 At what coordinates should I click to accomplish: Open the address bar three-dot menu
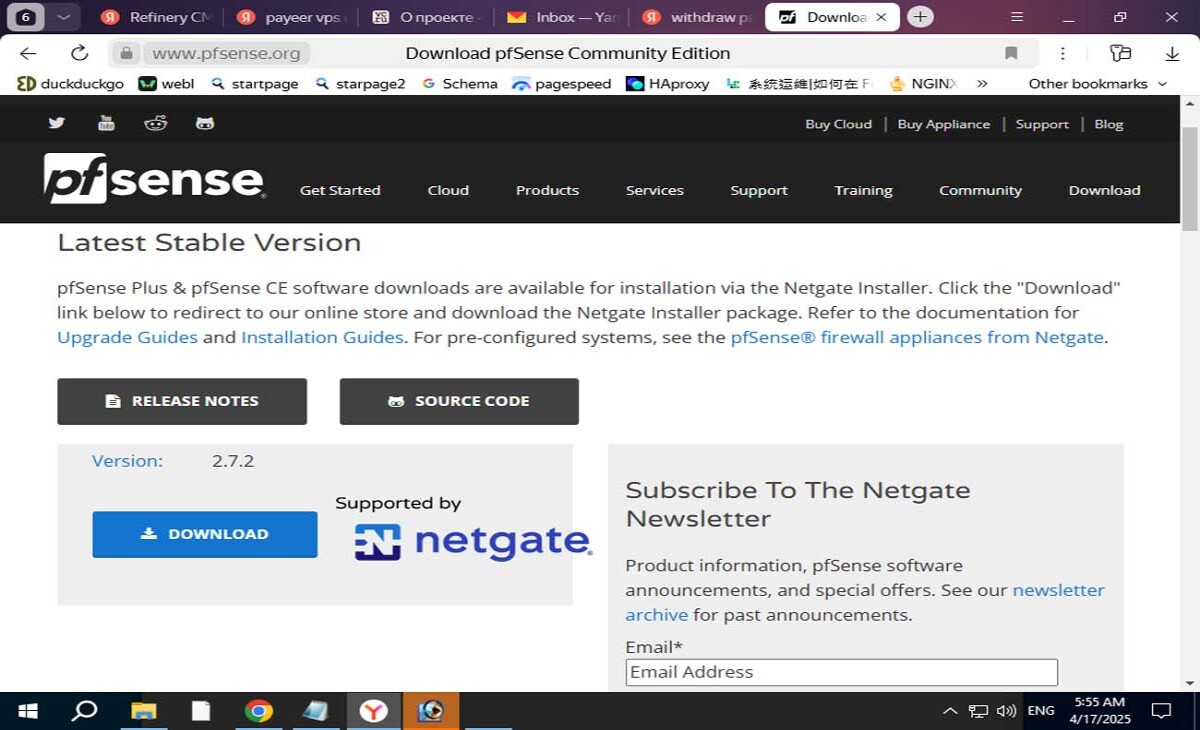point(1063,53)
